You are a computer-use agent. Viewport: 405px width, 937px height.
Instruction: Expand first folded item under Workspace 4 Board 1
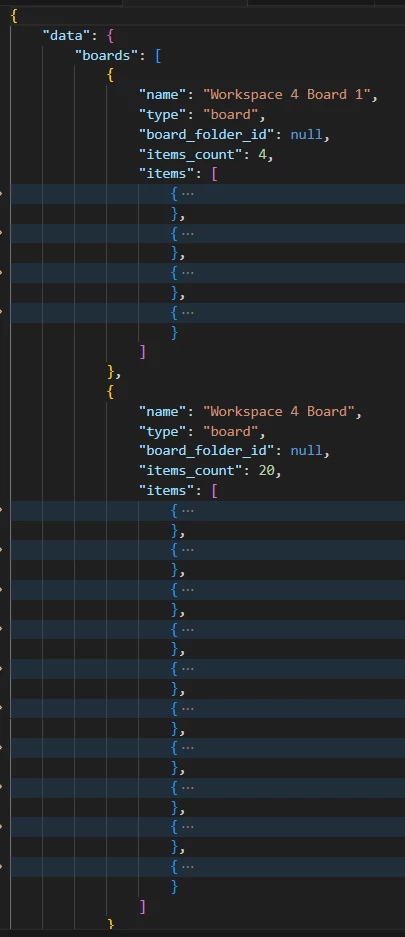187,194
